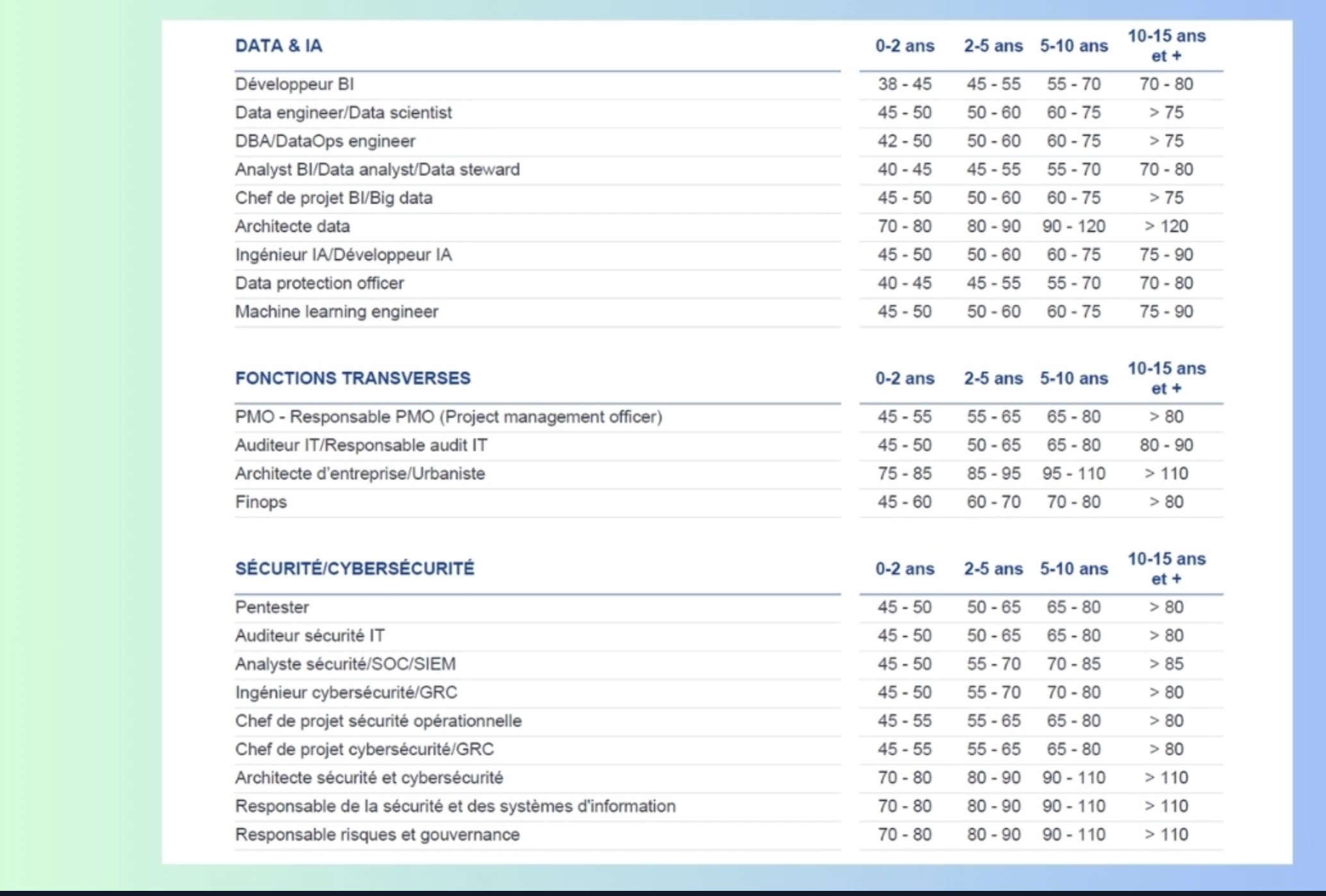Image resolution: width=1326 pixels, height=896 pixels.
Task: Click the Finops row label
Action: (260, 502)
